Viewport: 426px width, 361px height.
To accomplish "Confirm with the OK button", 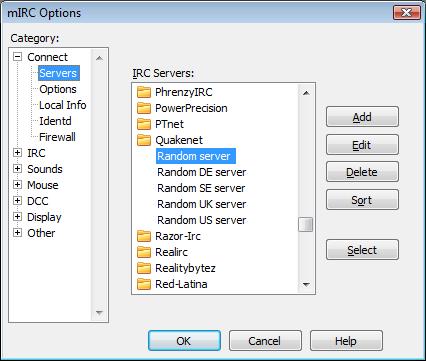I will 184,341.
